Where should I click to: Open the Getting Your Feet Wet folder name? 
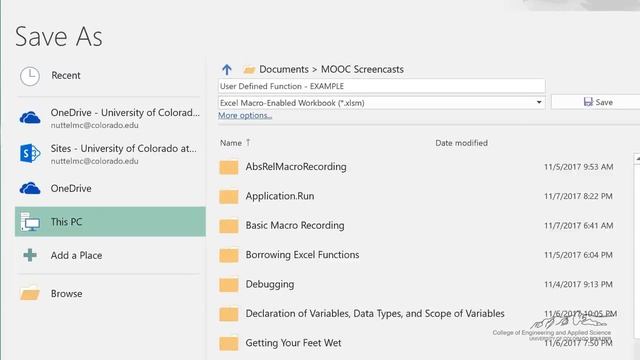pos(293,343)
